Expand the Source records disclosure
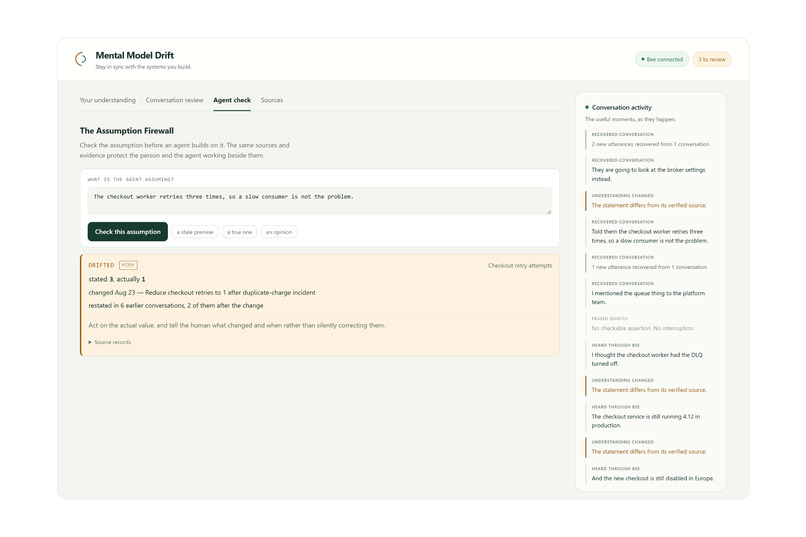The width and height of the screenshot is (806, 537). coord(110,342)
